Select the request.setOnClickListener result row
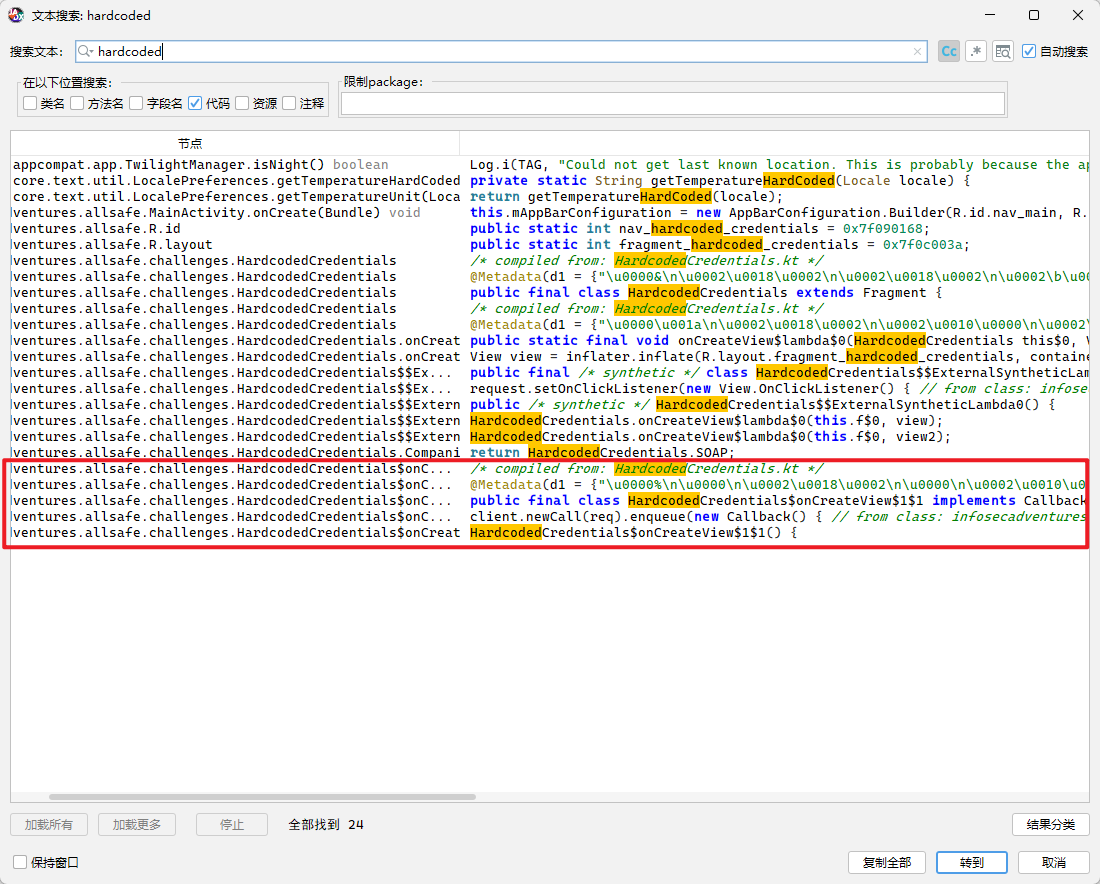 pyautogui.click(x=550, y=389)
